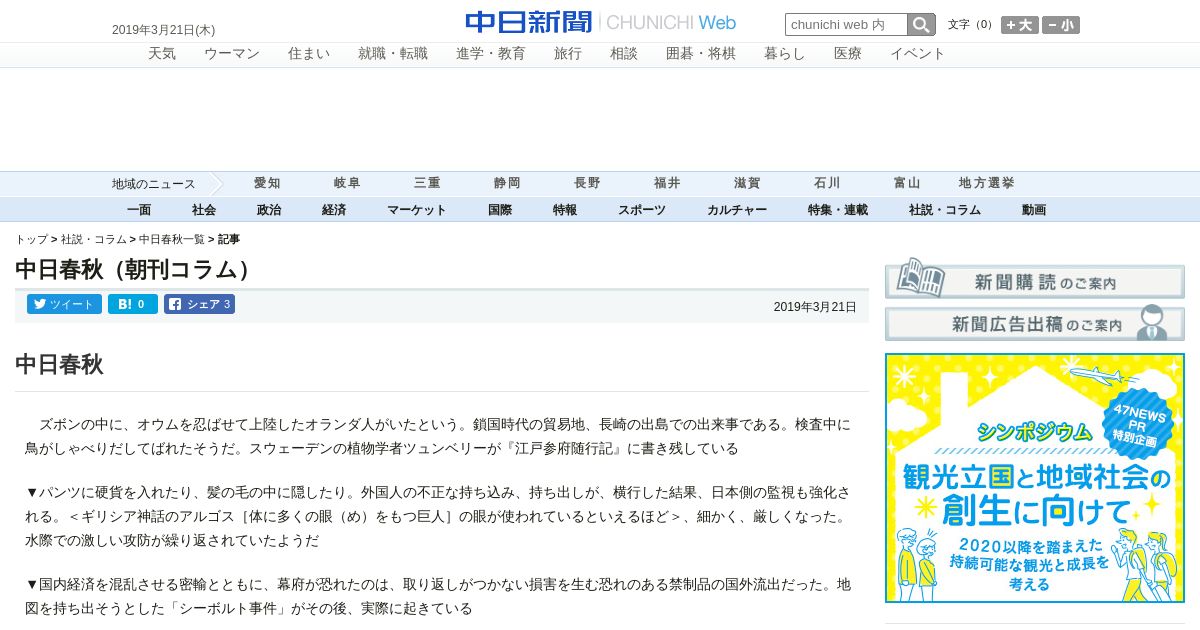Go to the スポーツ section
This screenshot has width=1200, height=630.
tap(642, 210)
